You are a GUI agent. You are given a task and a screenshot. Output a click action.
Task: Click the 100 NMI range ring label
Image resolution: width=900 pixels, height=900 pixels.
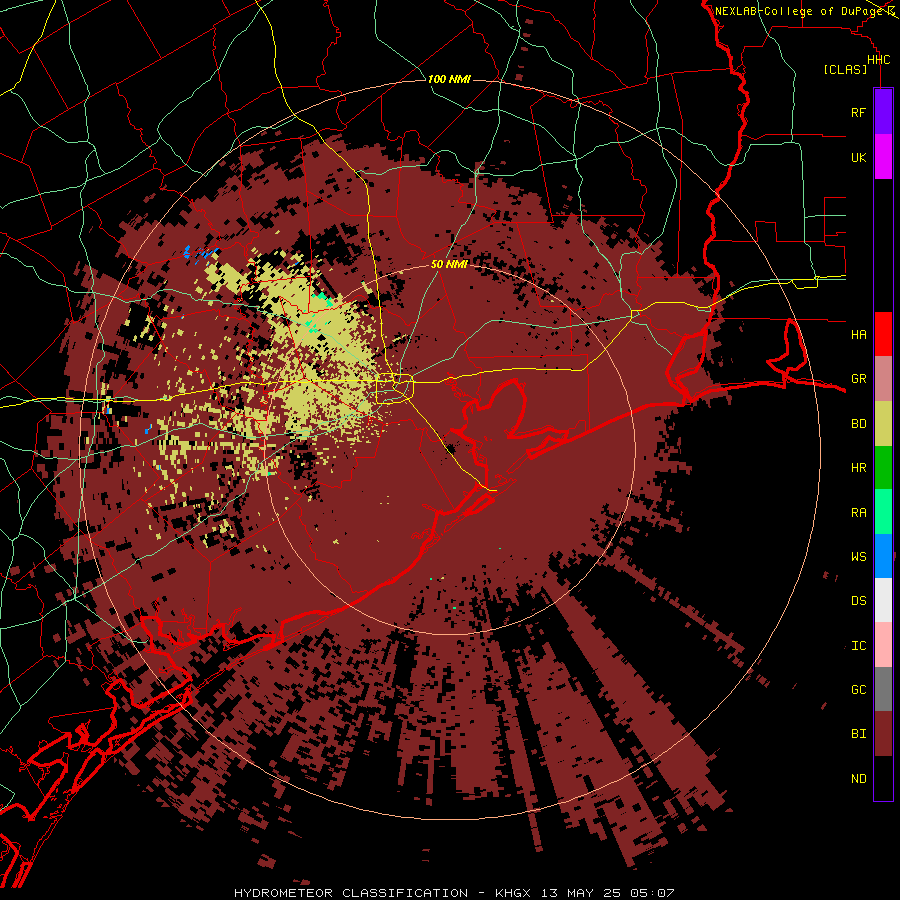tap(449, 79)
